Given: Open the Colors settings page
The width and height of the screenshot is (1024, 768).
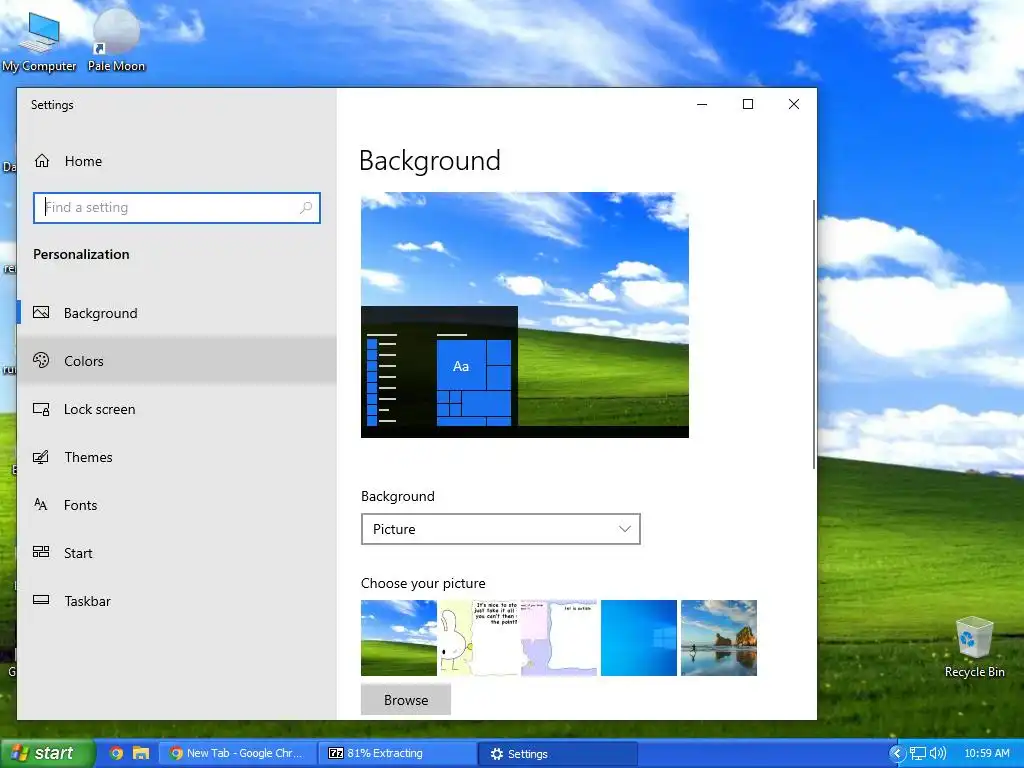Looking at the screenshot, I should tap(176, 360).
